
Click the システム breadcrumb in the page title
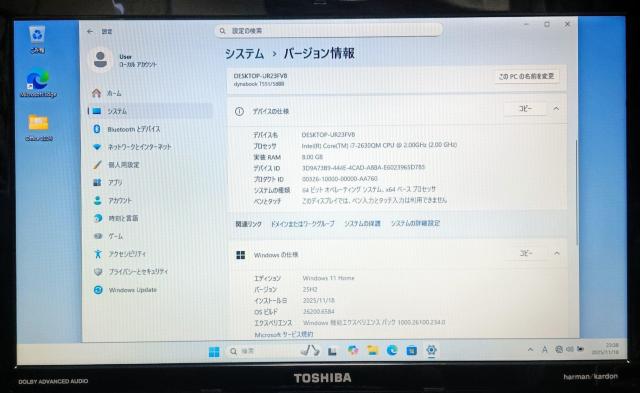coord(244,53)
